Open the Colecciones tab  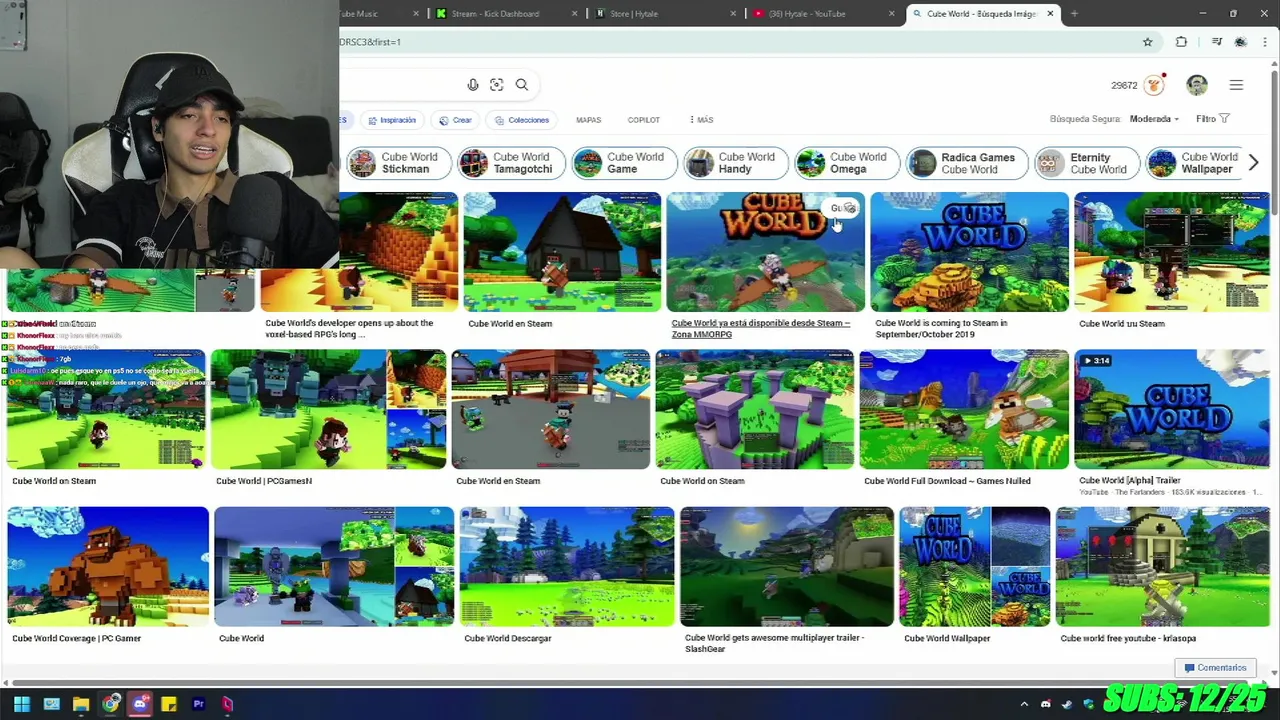pyautogui.click(x=522, y=120)
